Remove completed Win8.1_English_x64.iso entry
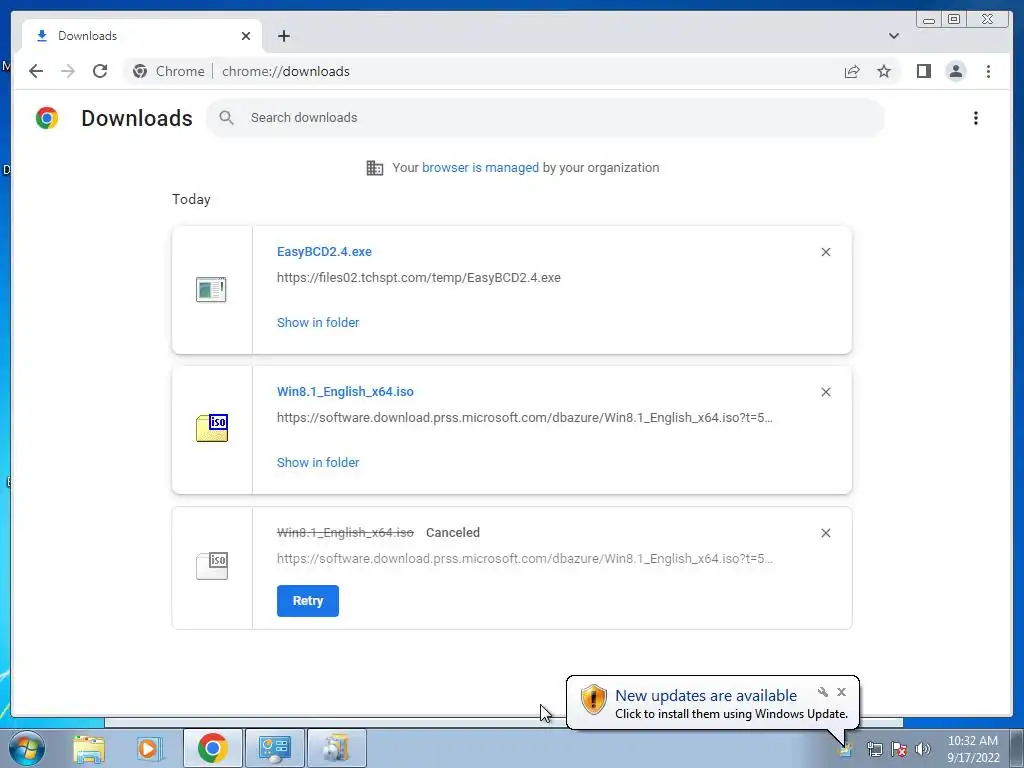 pos(825,392)
